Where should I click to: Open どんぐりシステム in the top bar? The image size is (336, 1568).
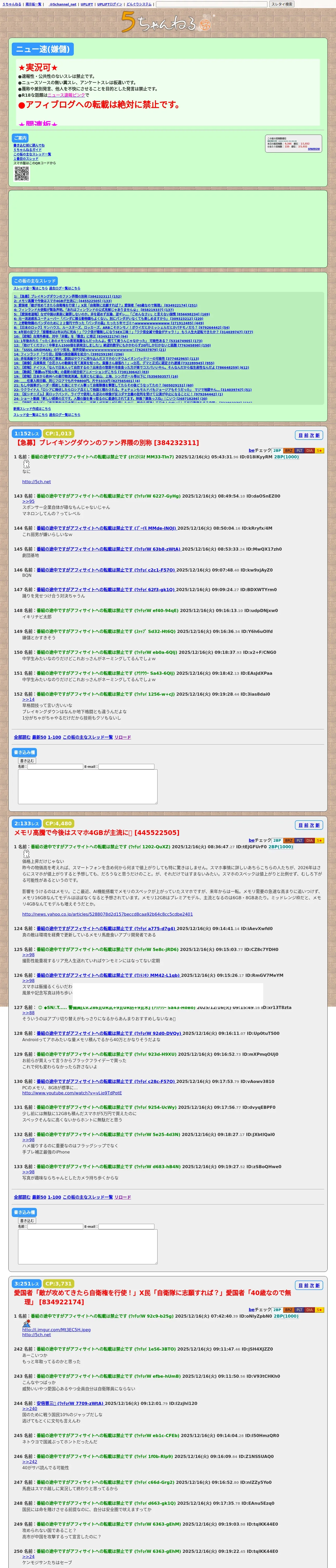pos(139,4)
